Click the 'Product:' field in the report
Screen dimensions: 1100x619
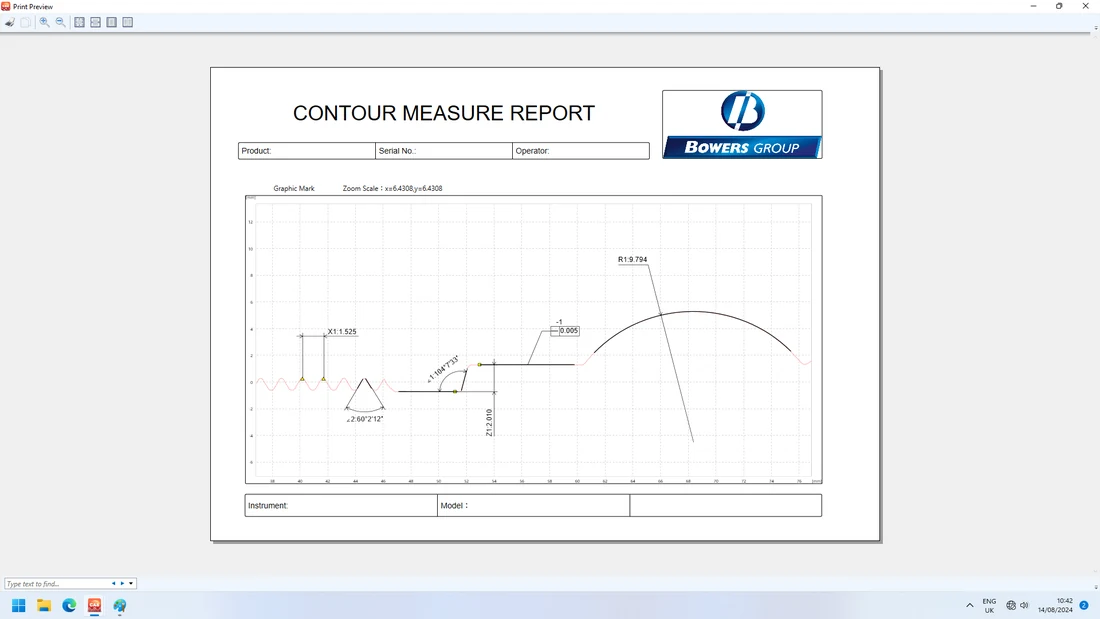point(307,151)
